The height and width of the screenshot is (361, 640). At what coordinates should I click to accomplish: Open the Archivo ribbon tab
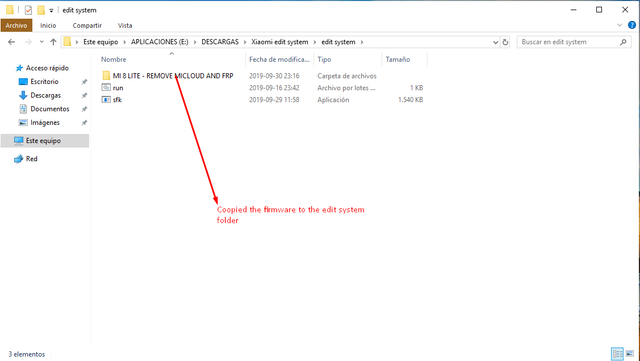tap(16, 25)
